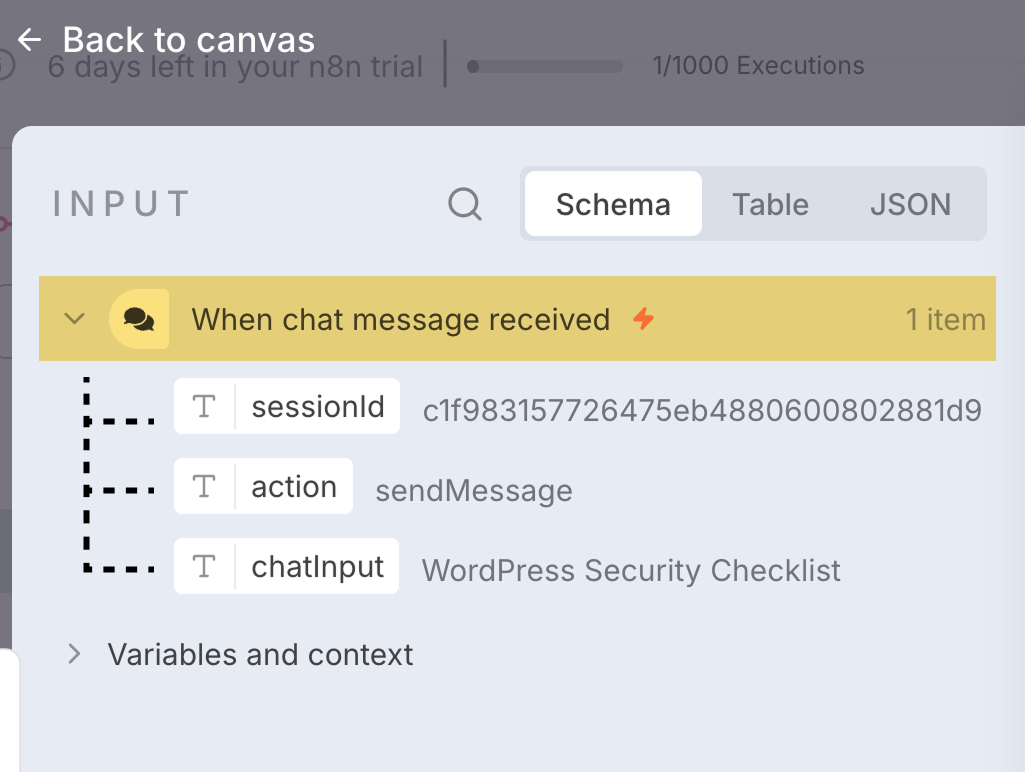Click sessionId text type icon

(x=205, y=407)
